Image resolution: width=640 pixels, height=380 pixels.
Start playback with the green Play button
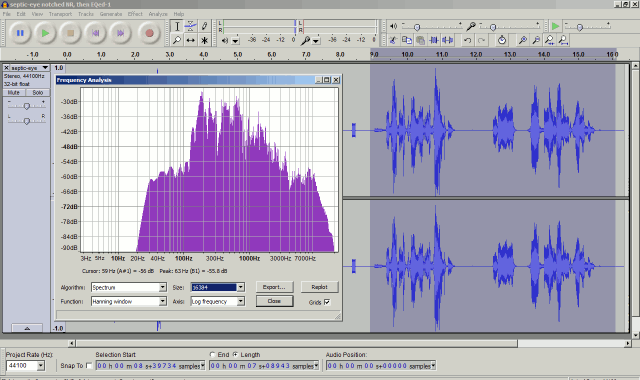click(45, 33)
